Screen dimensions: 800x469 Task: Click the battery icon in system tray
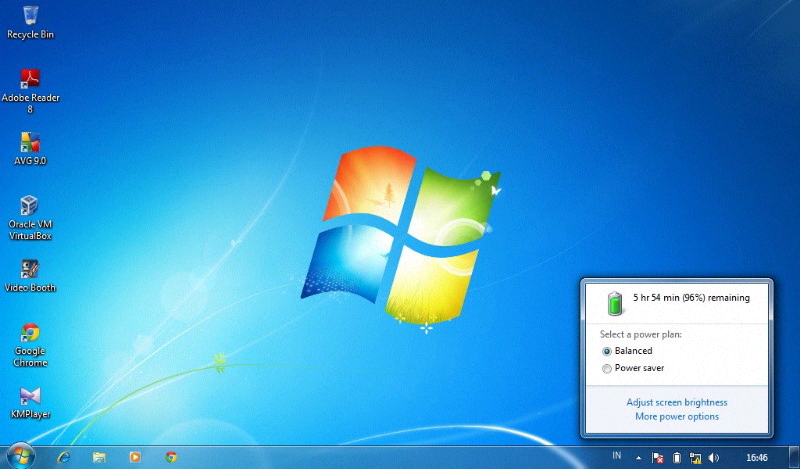coord(677,458)
